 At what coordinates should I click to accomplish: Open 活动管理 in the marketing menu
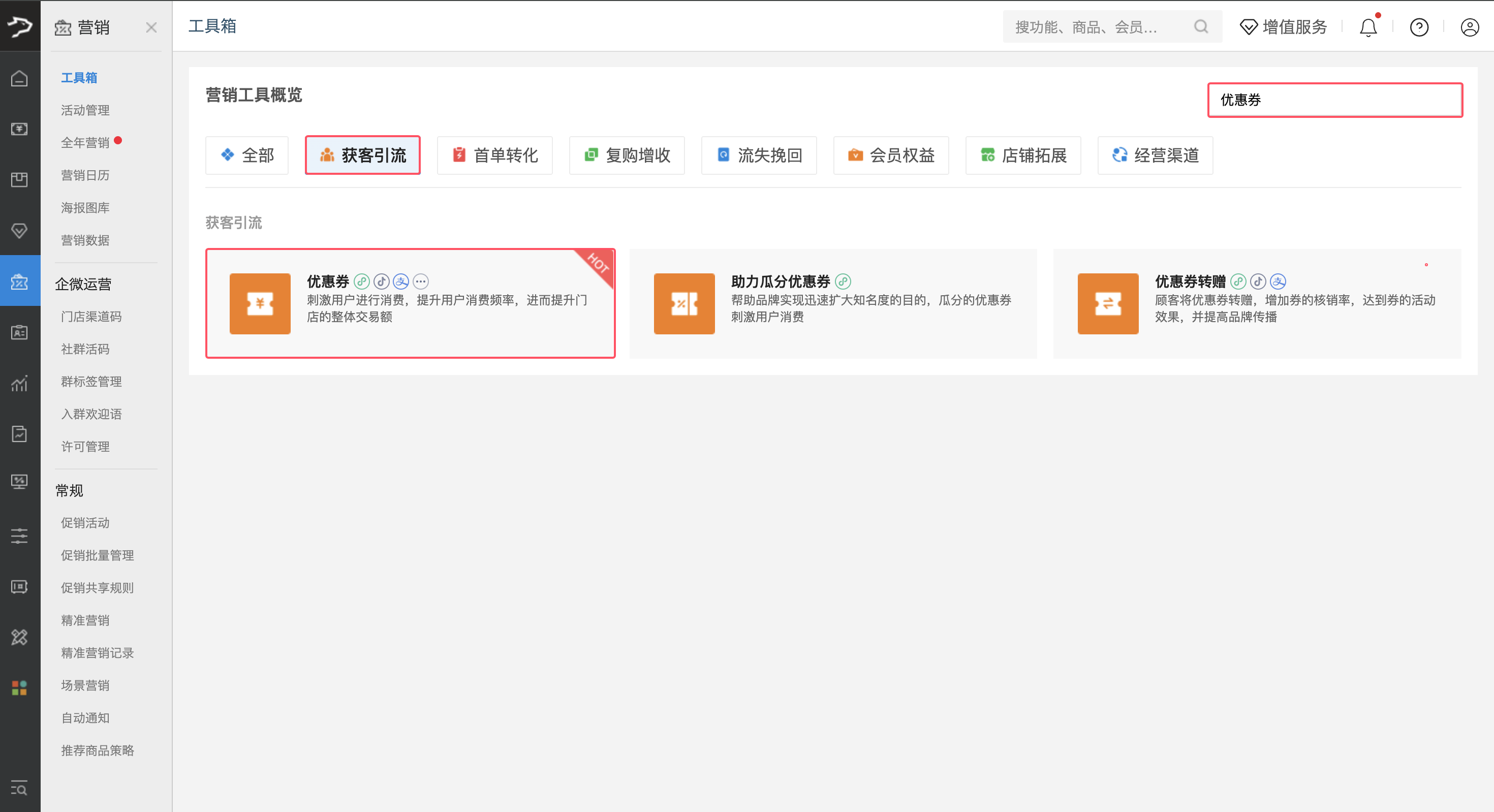(x=85, y=110)
